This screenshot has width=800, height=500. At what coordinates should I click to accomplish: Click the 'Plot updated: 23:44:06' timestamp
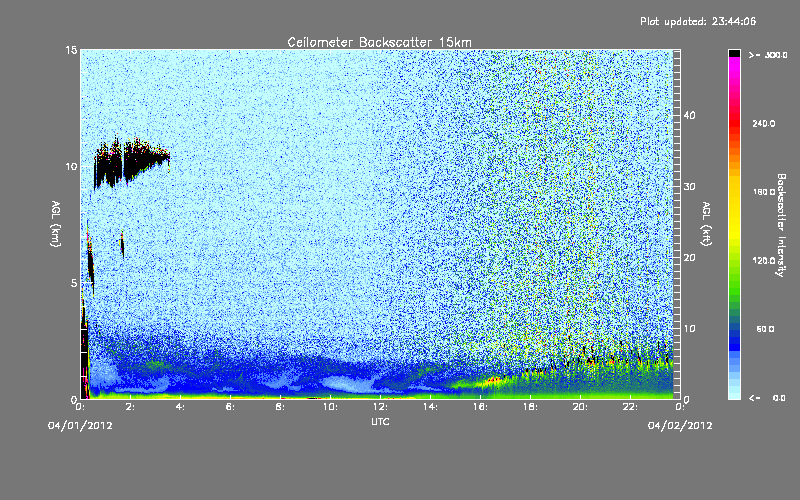698,21
